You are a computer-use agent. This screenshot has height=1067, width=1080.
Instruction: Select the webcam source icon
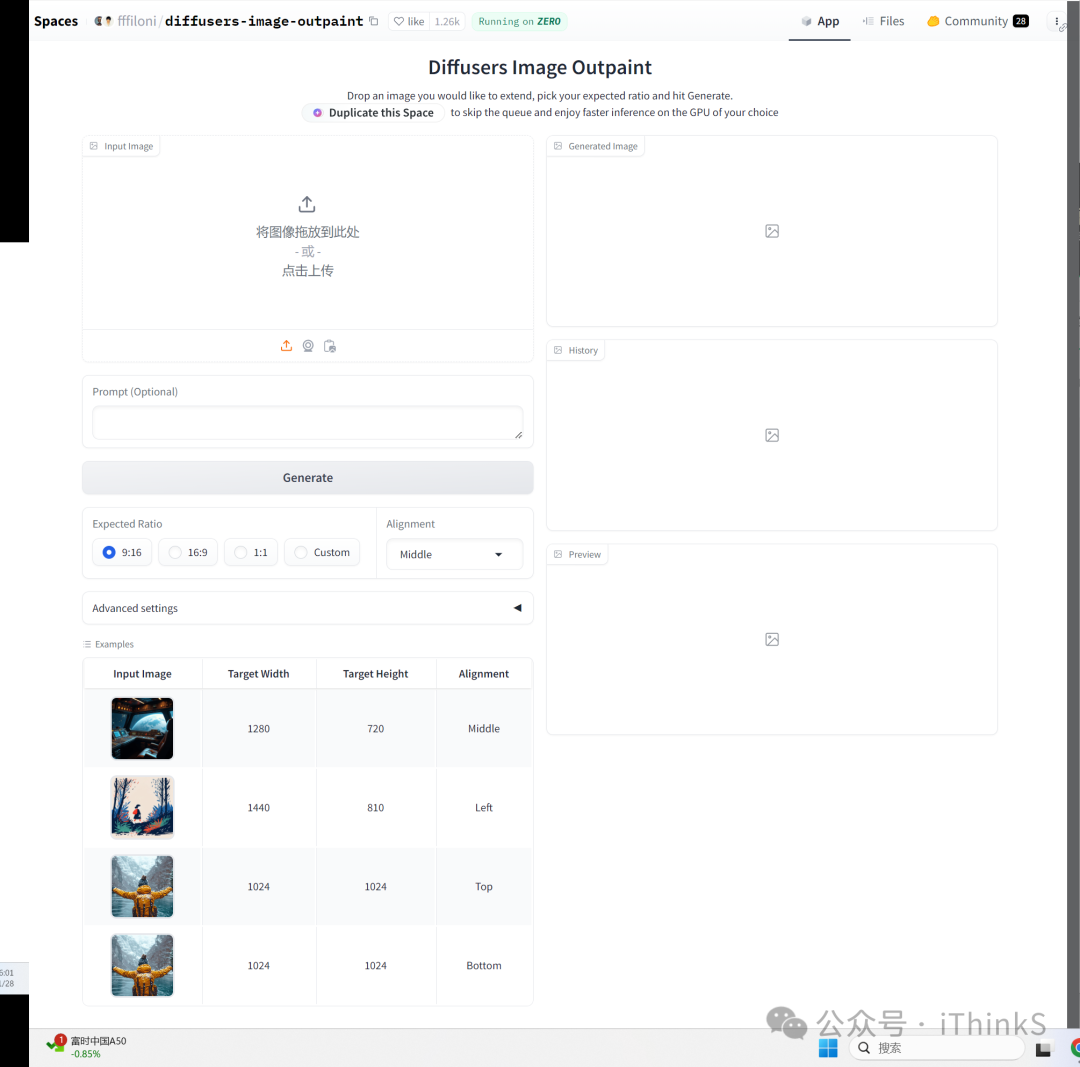308,346
